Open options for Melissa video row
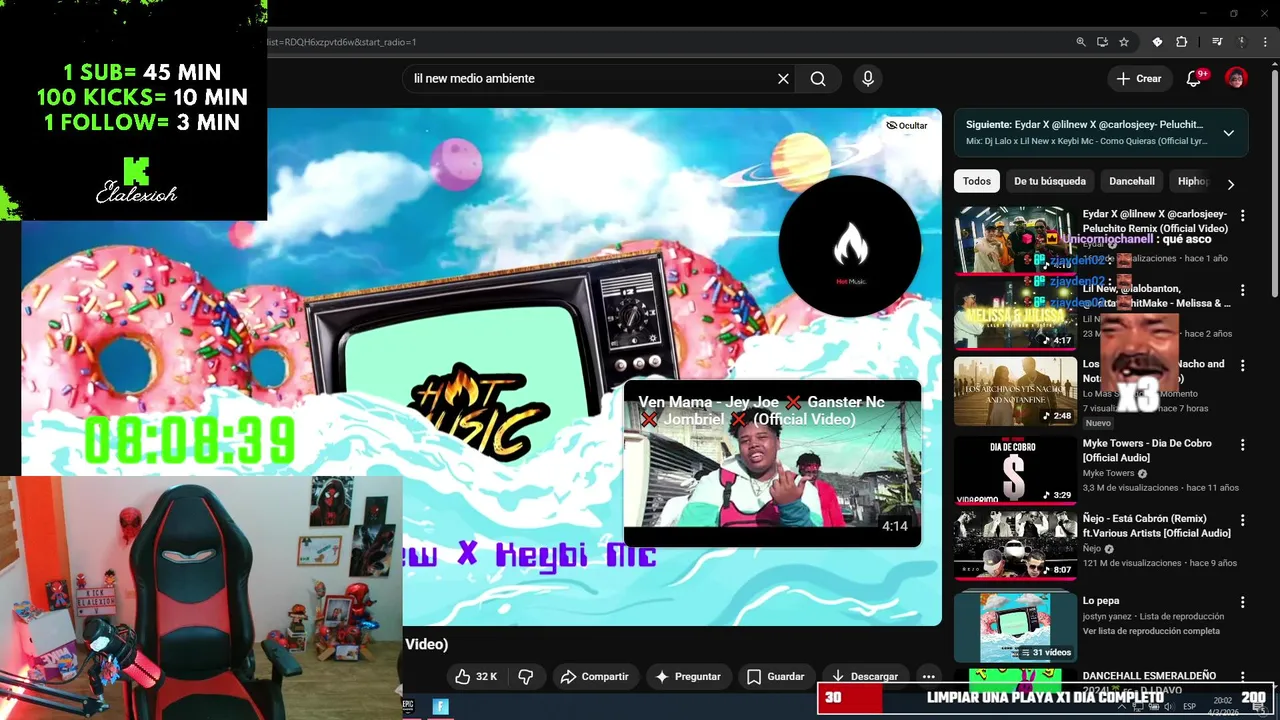 [1243, 290]
